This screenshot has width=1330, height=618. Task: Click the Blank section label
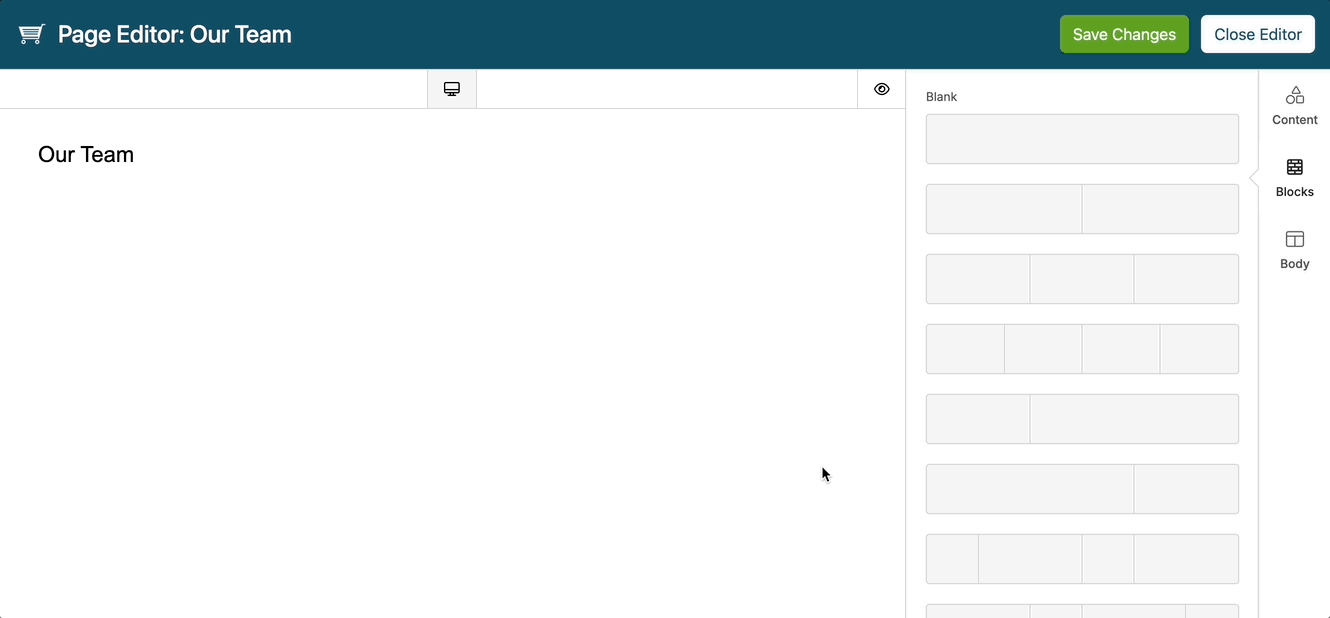pos(941,96)
